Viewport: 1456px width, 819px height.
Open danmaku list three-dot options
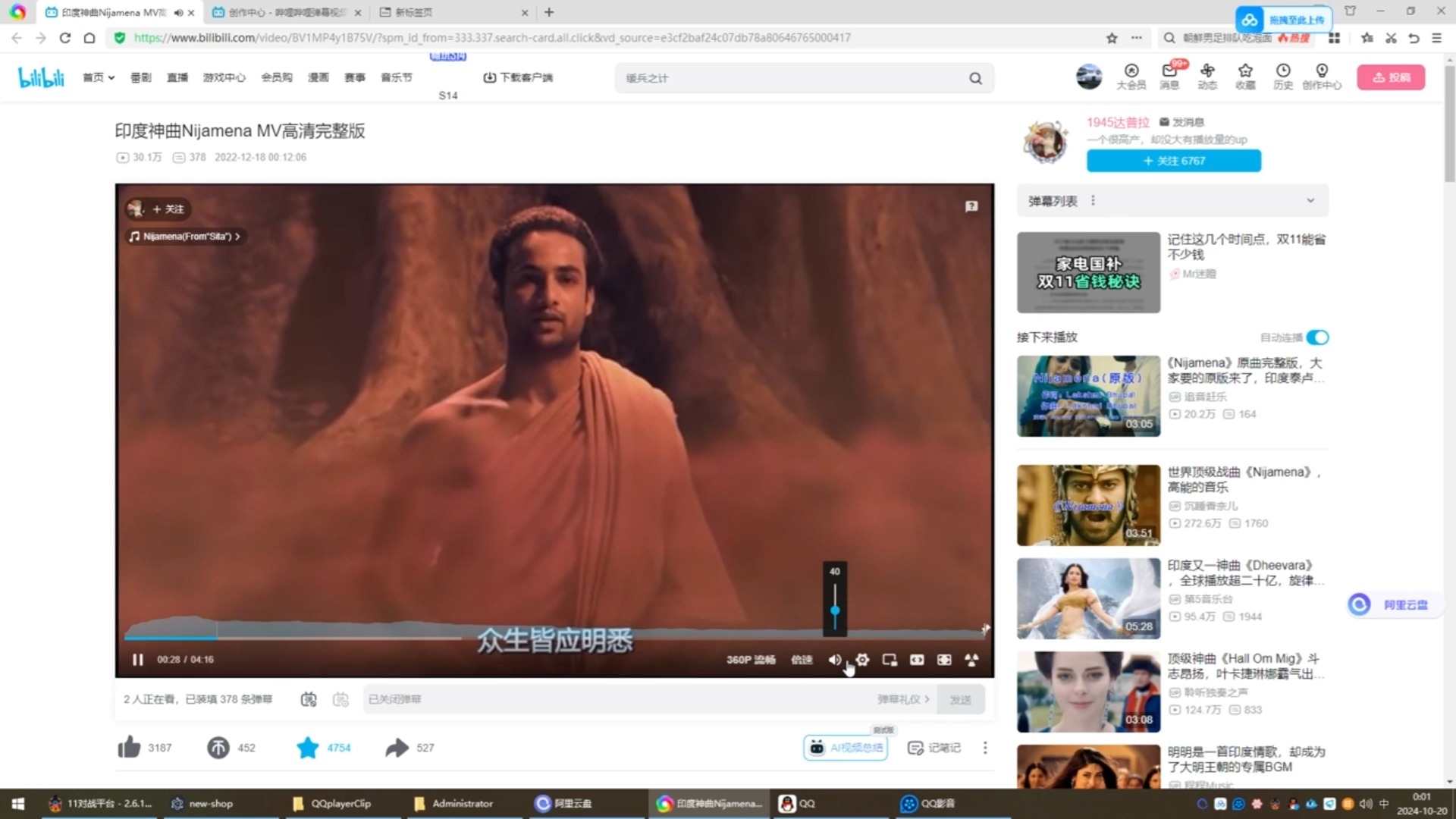point(1093,201)
